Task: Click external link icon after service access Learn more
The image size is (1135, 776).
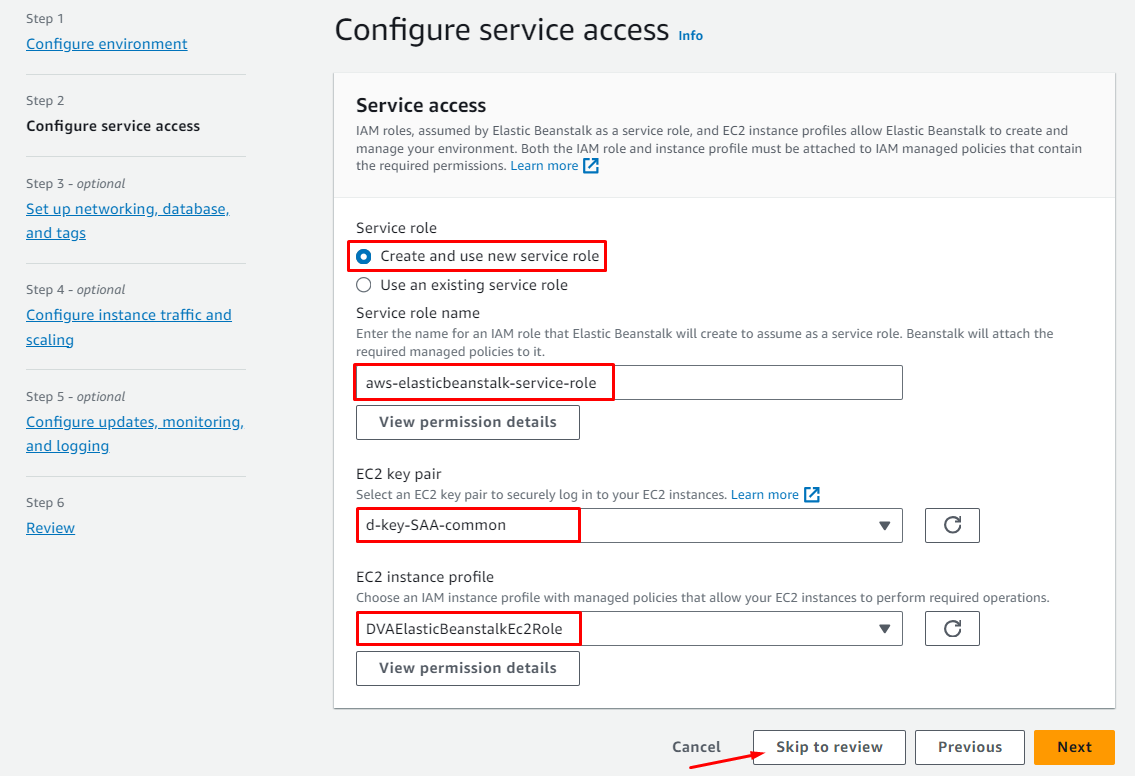Action: 591,166
